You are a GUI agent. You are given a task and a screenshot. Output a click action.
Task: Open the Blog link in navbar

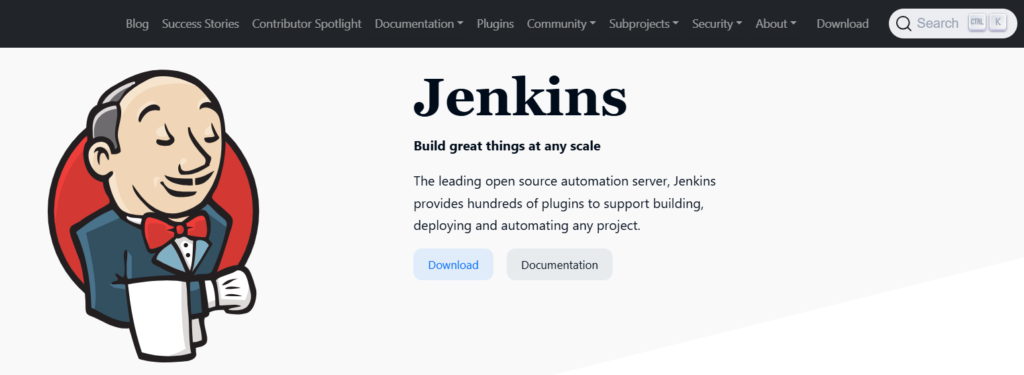137,24
